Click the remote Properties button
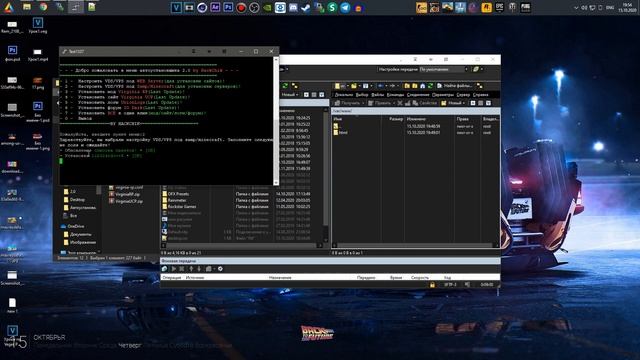640x360 pixels. click(x=425, y=103)
